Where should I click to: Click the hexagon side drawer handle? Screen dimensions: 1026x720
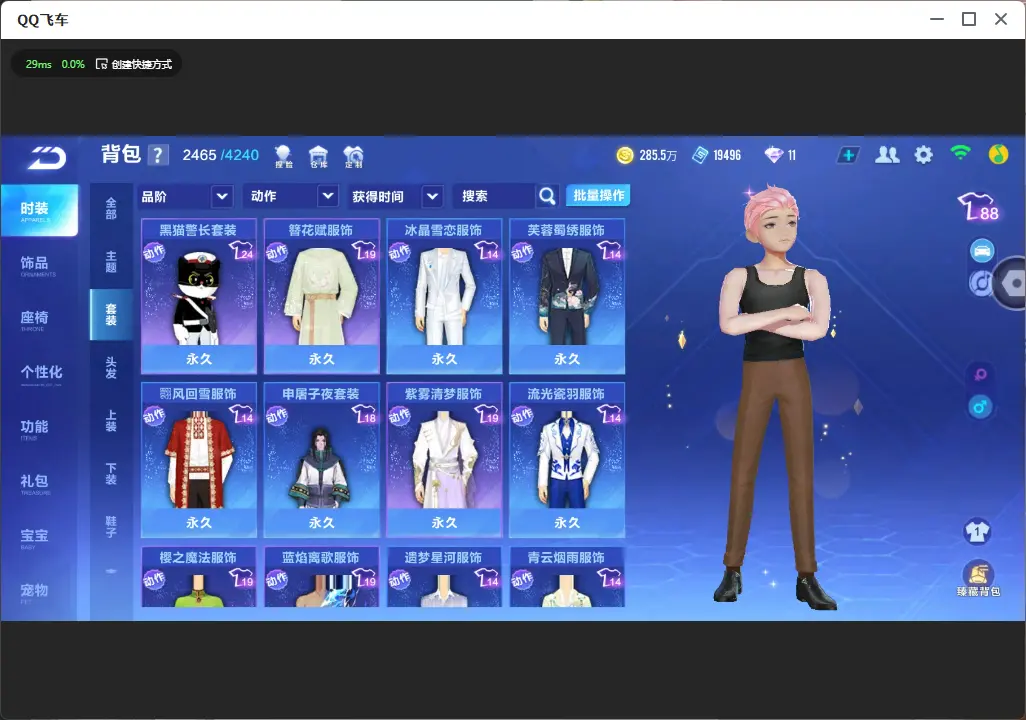point(1010,283)
